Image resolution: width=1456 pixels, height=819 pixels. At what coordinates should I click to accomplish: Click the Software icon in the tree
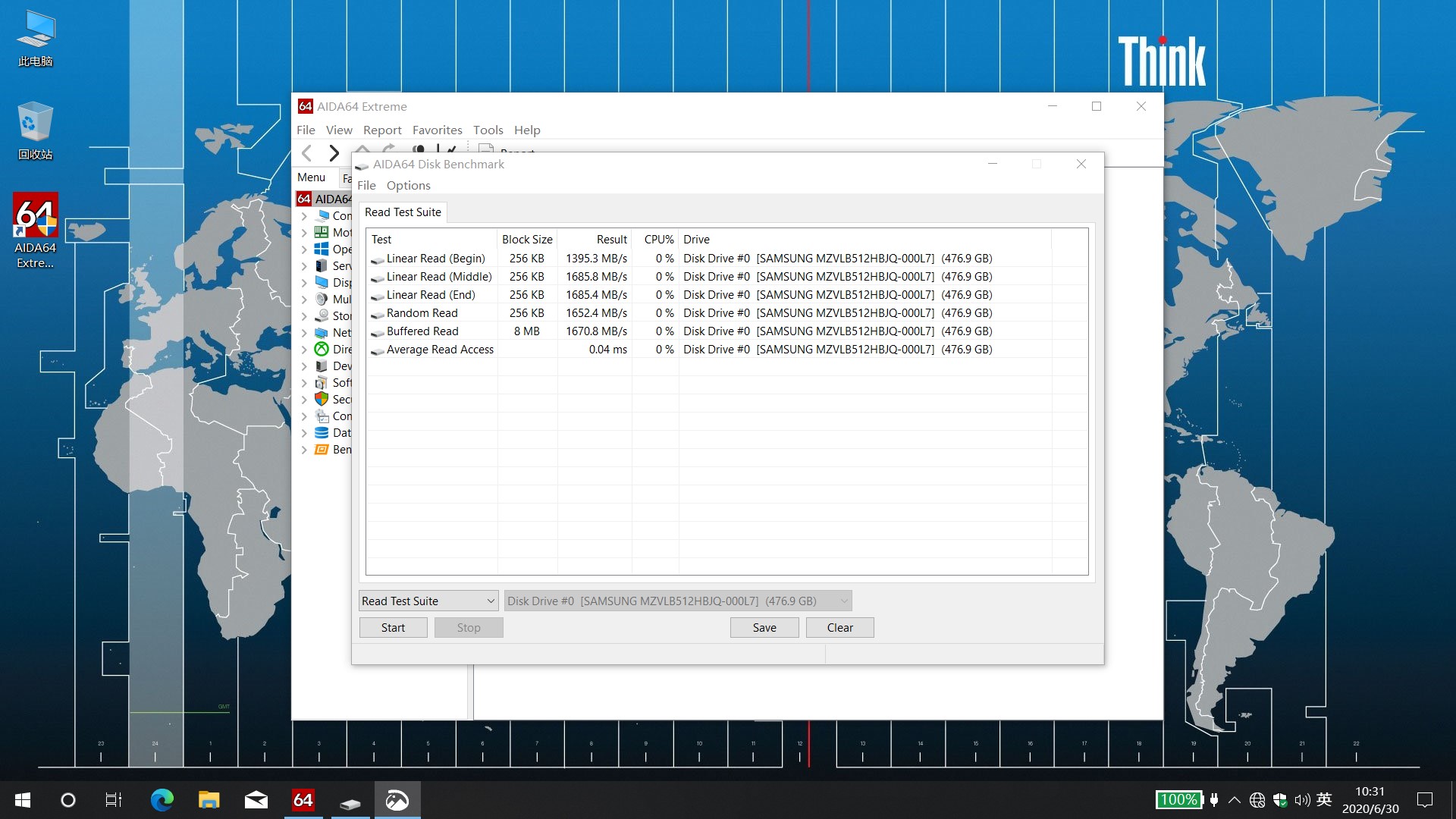point(322,382)
